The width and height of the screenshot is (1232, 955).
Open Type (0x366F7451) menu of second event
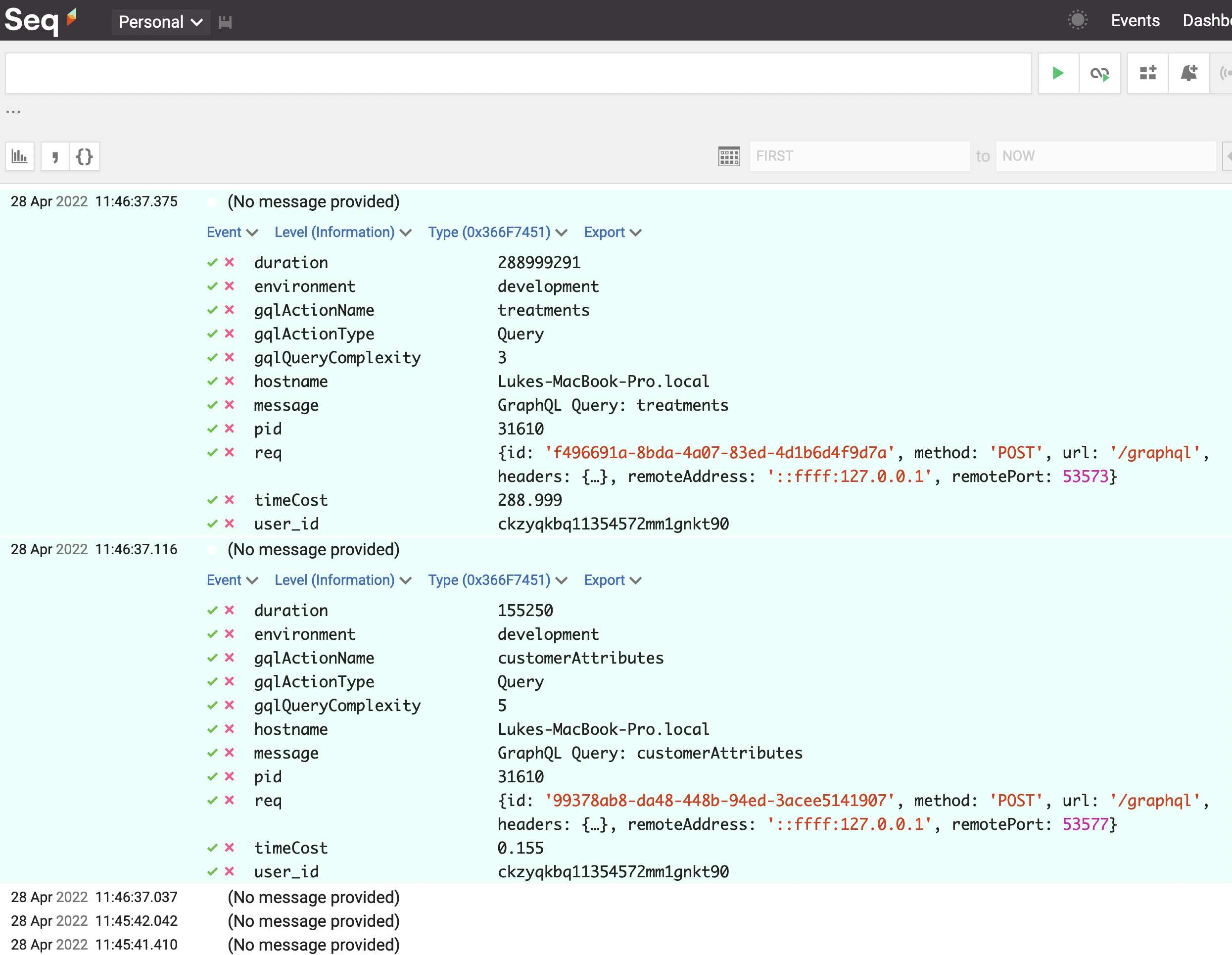498,580
